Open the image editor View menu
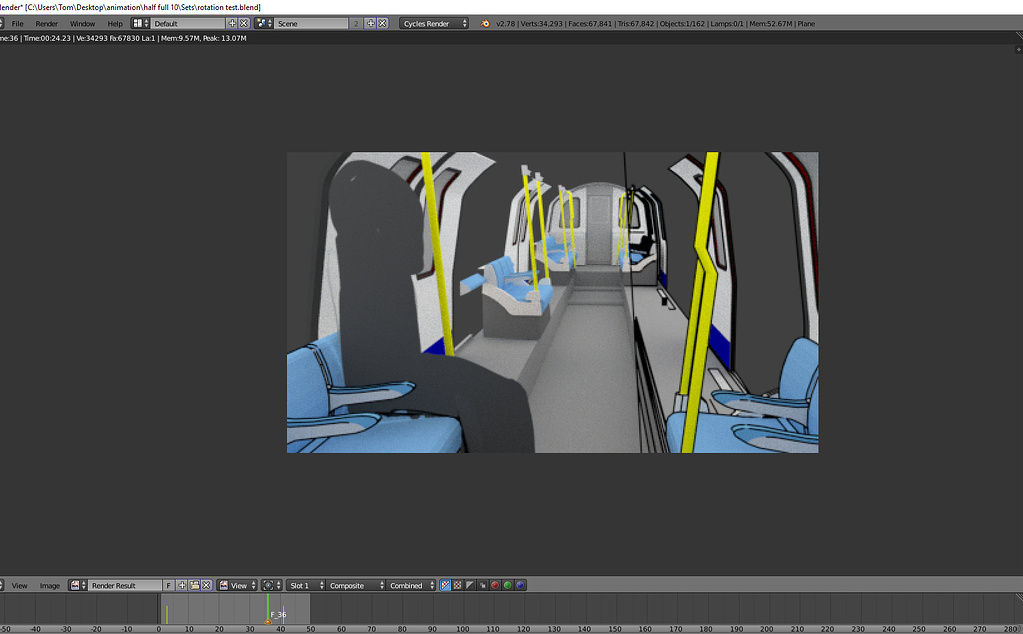Viewport: 1023px width, 634px height. coord(20,586)
